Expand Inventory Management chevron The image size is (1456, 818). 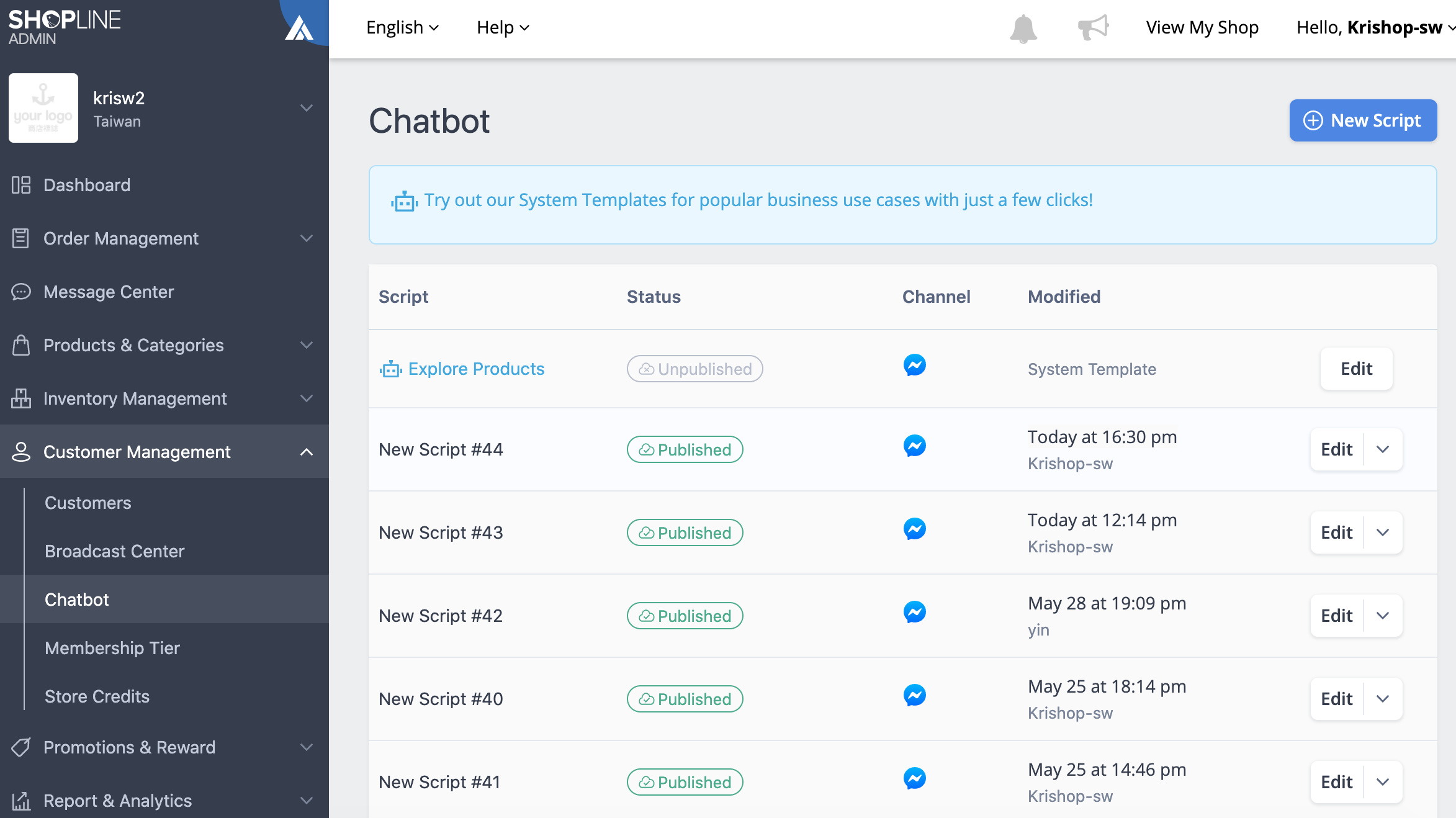click(x=307, y=398)
